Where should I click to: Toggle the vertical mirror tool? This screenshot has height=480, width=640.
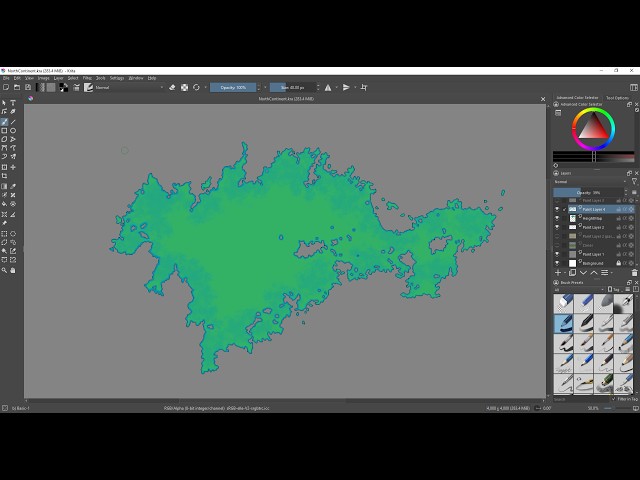point(346,87)
